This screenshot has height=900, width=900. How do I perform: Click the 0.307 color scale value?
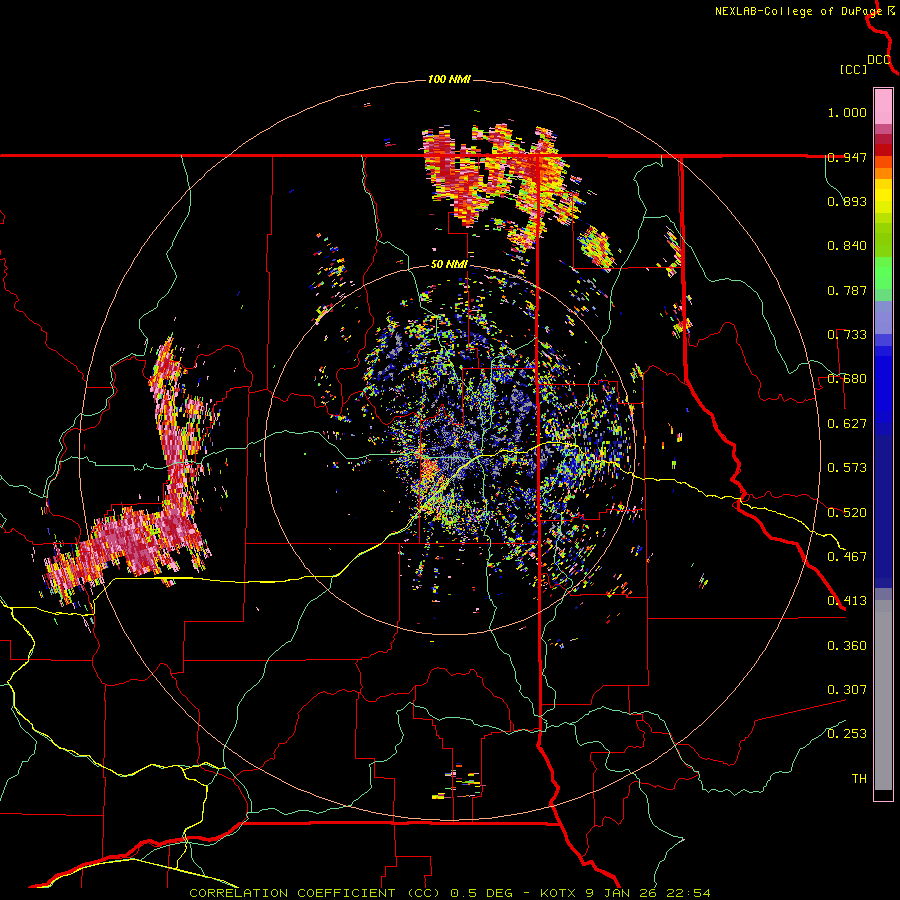[x=847, y=690]
